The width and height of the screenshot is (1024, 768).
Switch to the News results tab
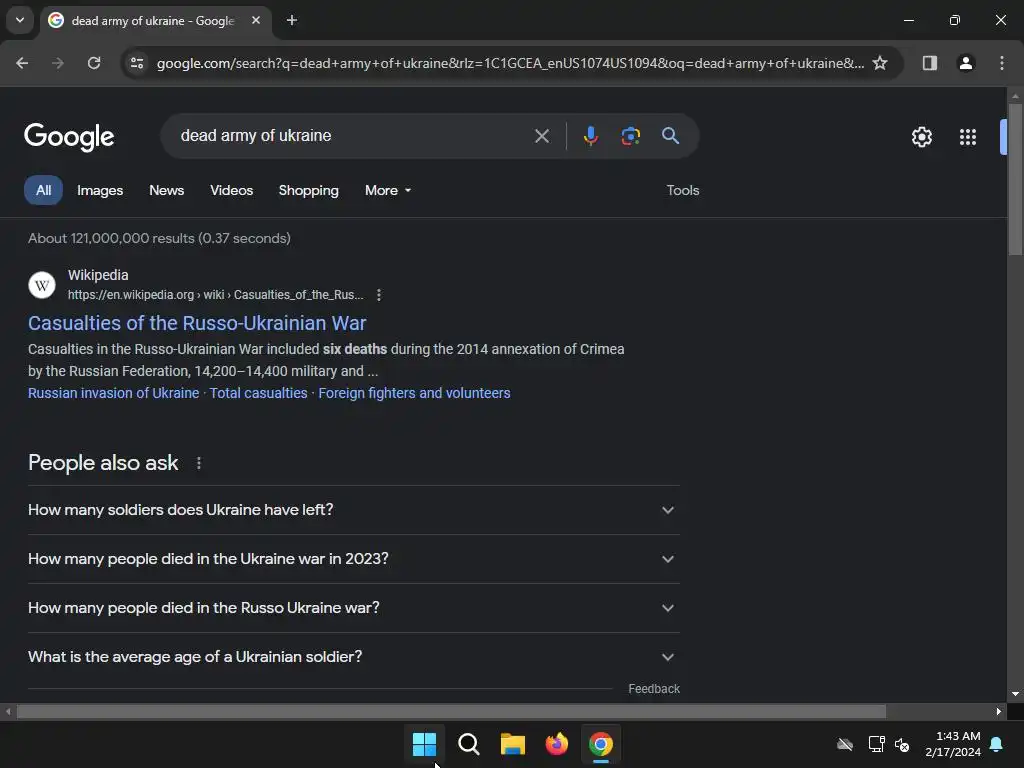coord(167,190)
